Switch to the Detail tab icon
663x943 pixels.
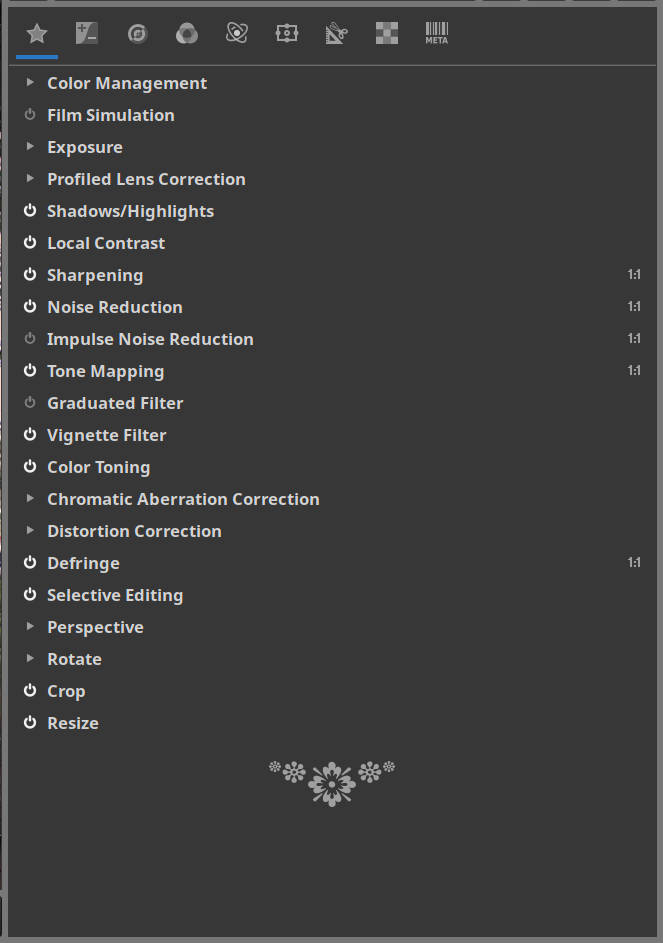click(137, 34)
